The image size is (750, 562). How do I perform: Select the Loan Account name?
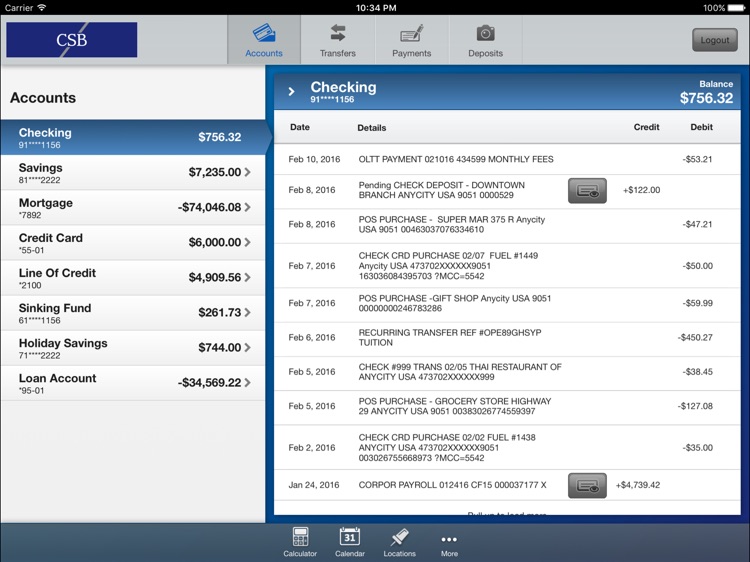click(x=57, y=378)
